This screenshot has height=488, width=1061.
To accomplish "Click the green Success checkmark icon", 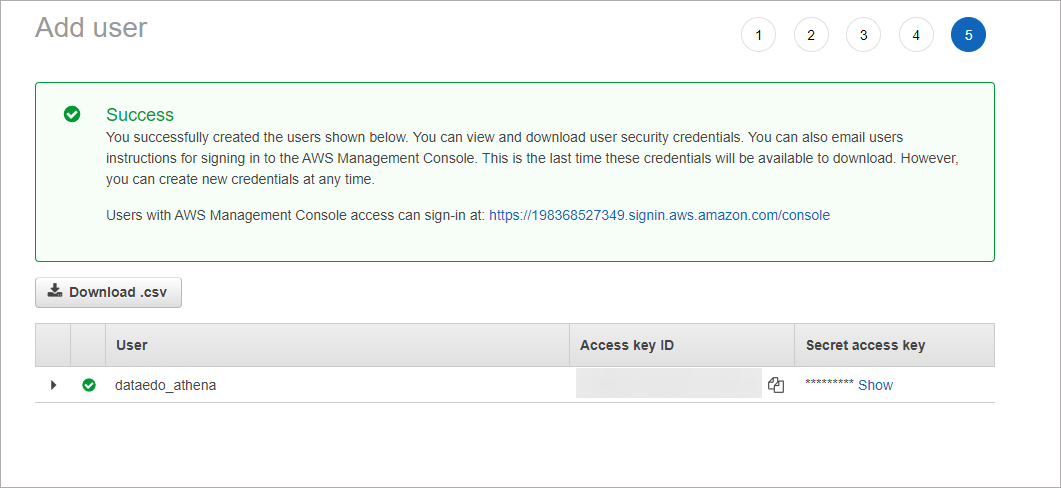I will tap(72, 114).
